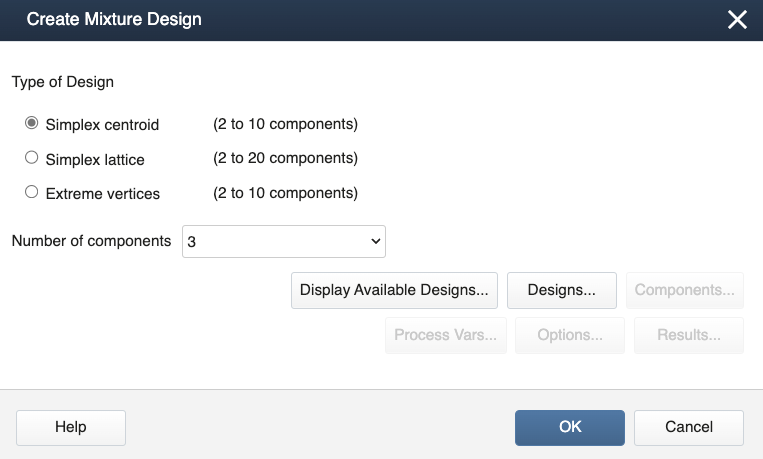Screen dimensions: 763x459
Task: Open the Designs... sub-dialog
Action: pos(562,290)
